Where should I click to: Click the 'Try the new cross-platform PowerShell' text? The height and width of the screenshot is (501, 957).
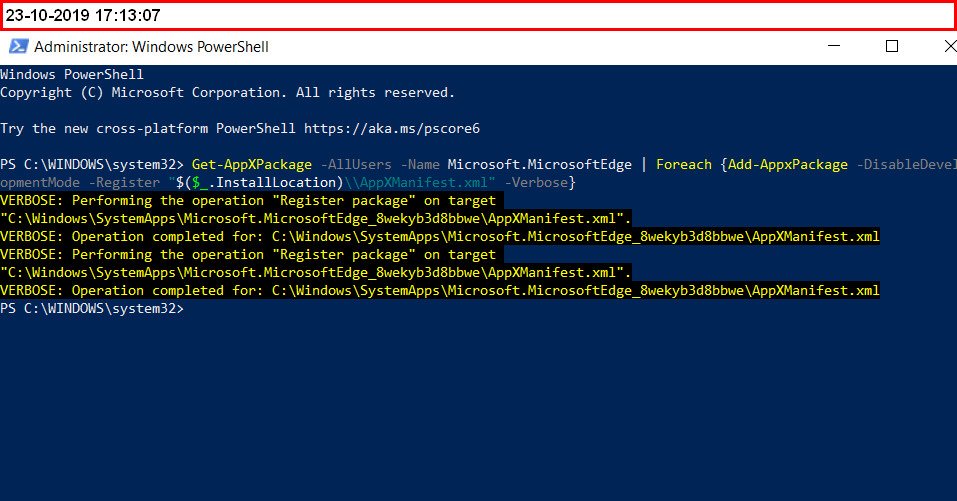coord(148,129)
